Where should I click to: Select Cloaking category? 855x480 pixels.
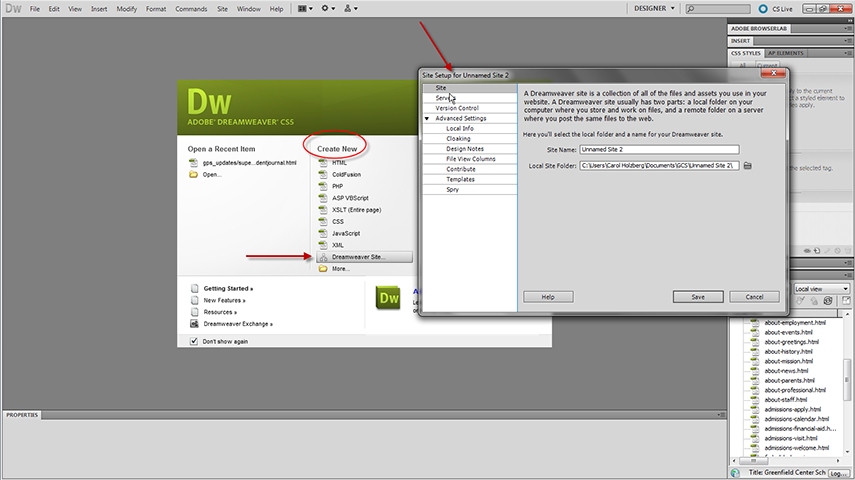pyautogui.click(x=470, y=139)
